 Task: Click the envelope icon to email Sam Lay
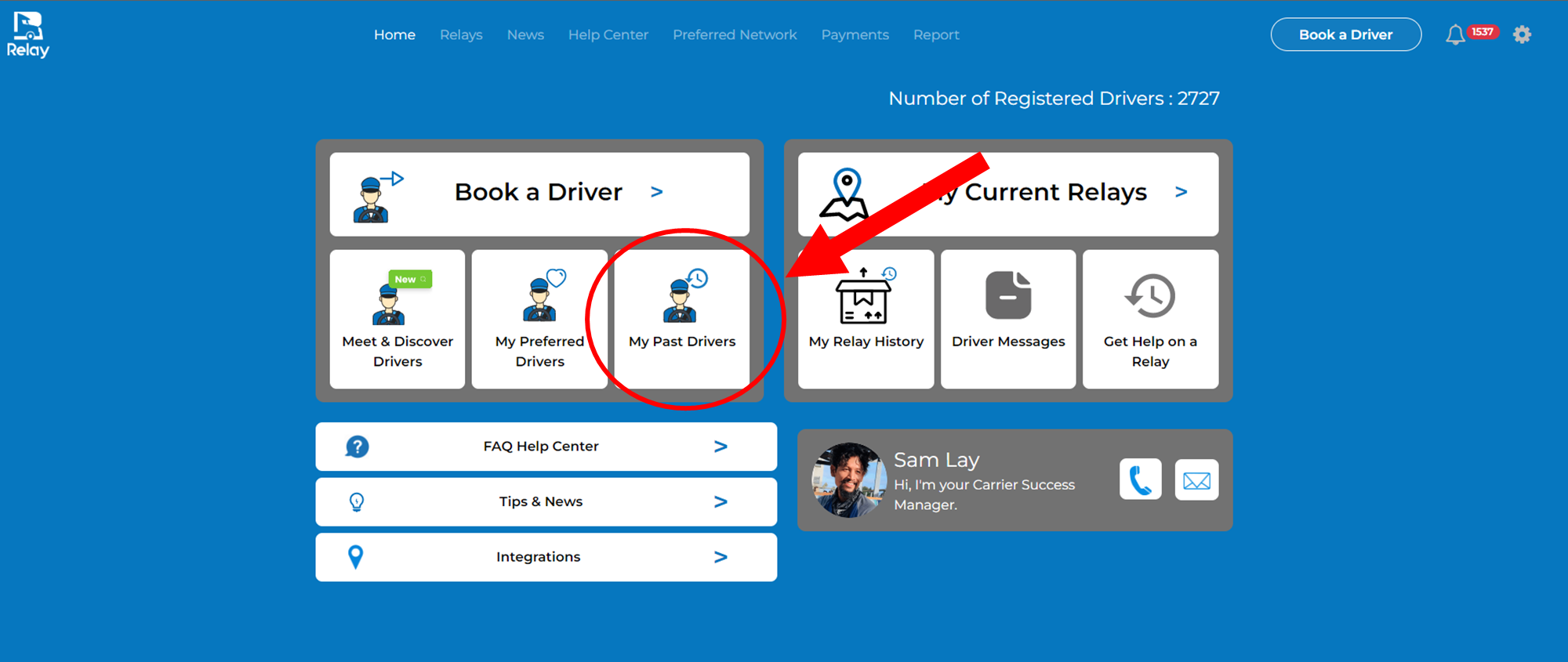coord(1196,479)
